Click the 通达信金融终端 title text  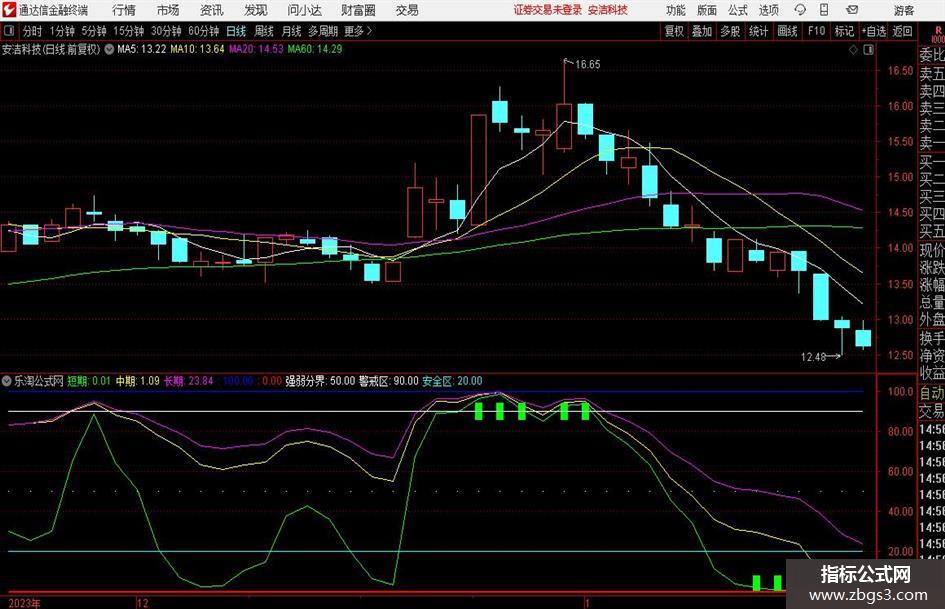[x=53, y=10]
